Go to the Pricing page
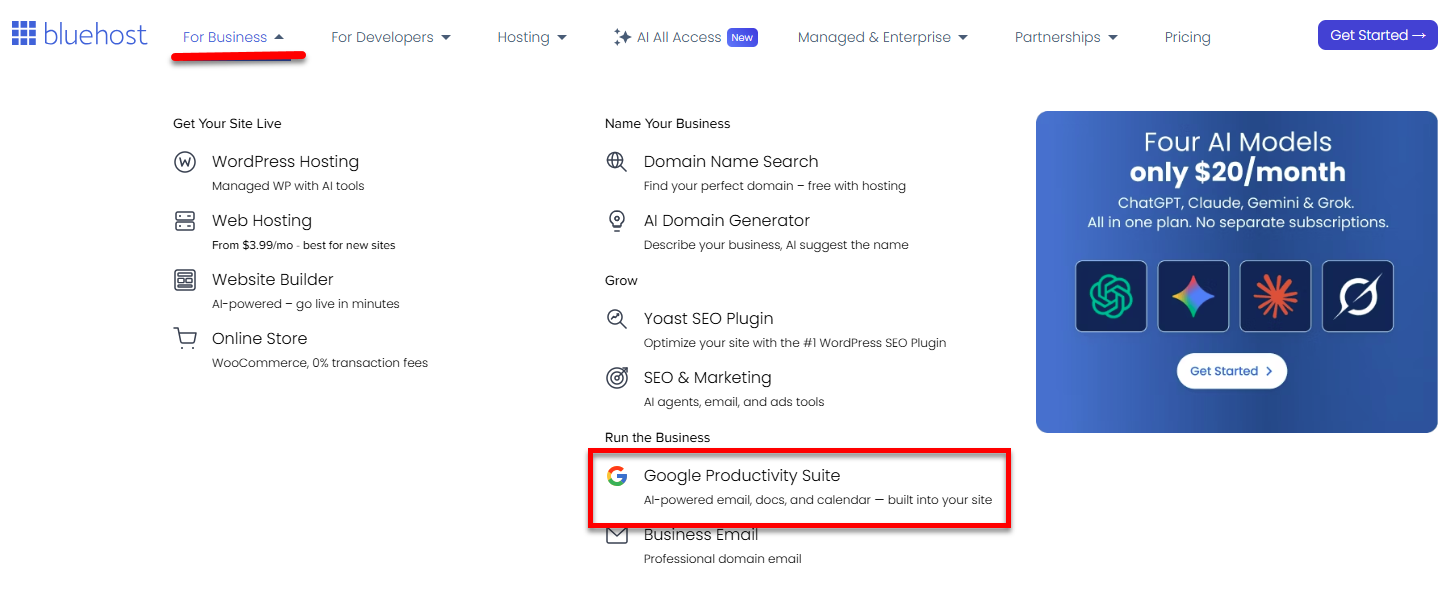The height and width of the screenshot is (616, 1450). coord(1187,37)
